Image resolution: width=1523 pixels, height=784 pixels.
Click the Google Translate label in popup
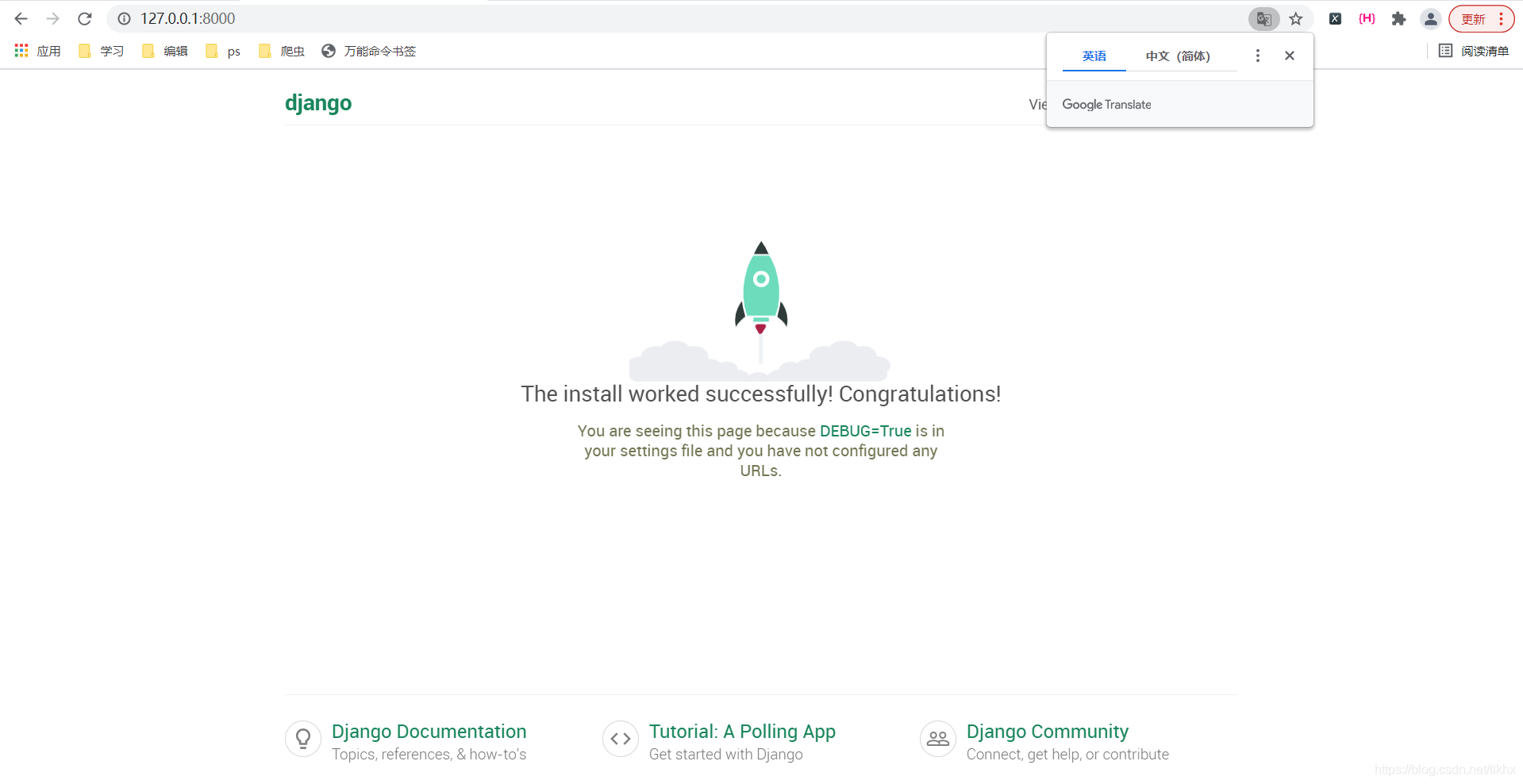pyautogui.click(x=1106, y=105)
